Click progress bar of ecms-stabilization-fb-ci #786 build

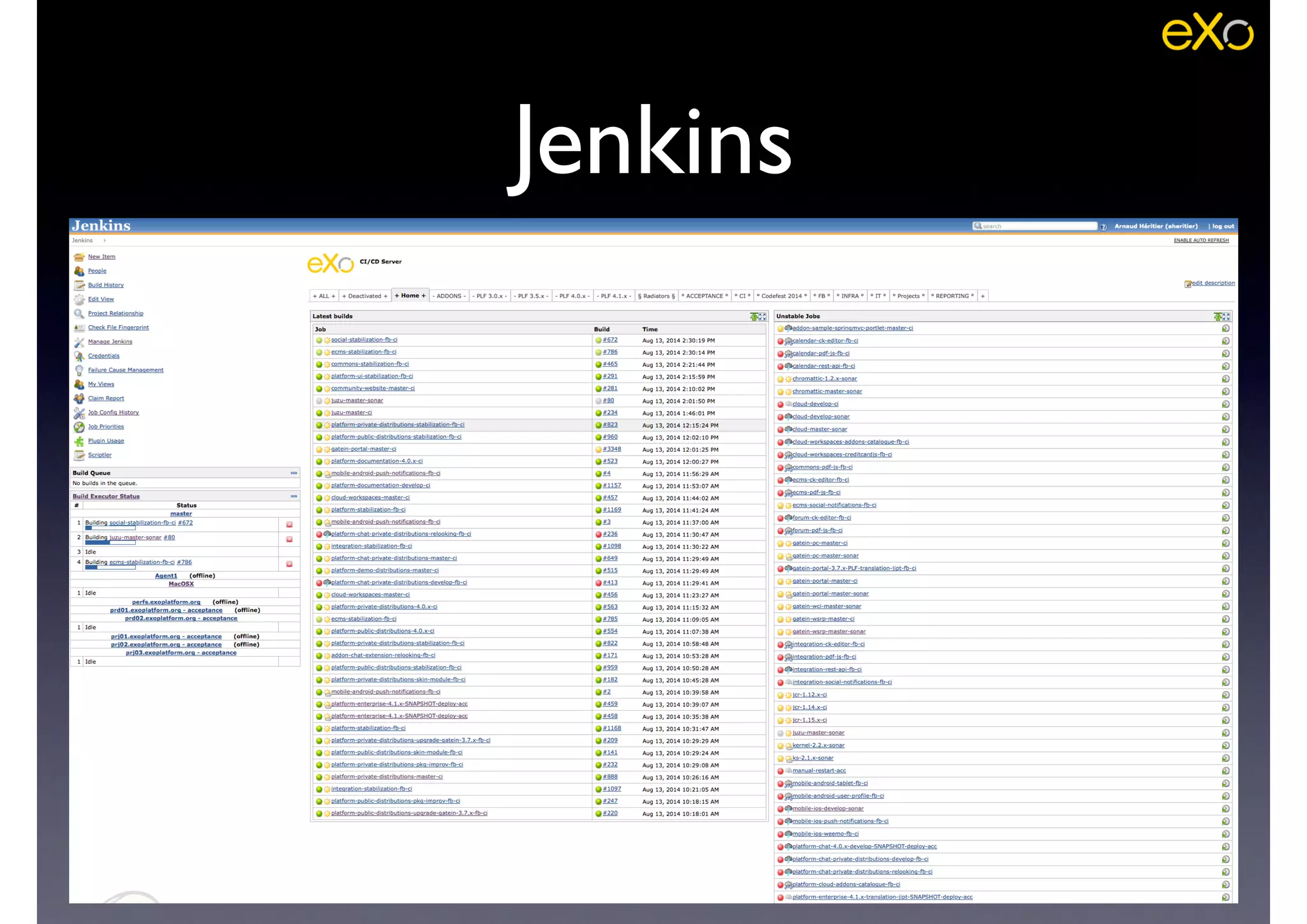110,568
